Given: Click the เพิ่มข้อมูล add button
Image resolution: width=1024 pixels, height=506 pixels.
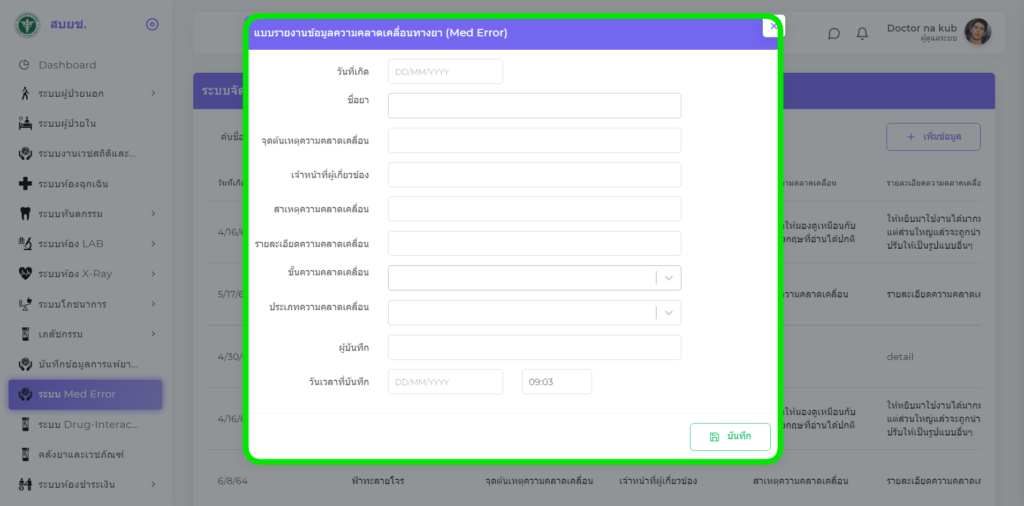Looking at the screenshot, I should coord(933,137).
